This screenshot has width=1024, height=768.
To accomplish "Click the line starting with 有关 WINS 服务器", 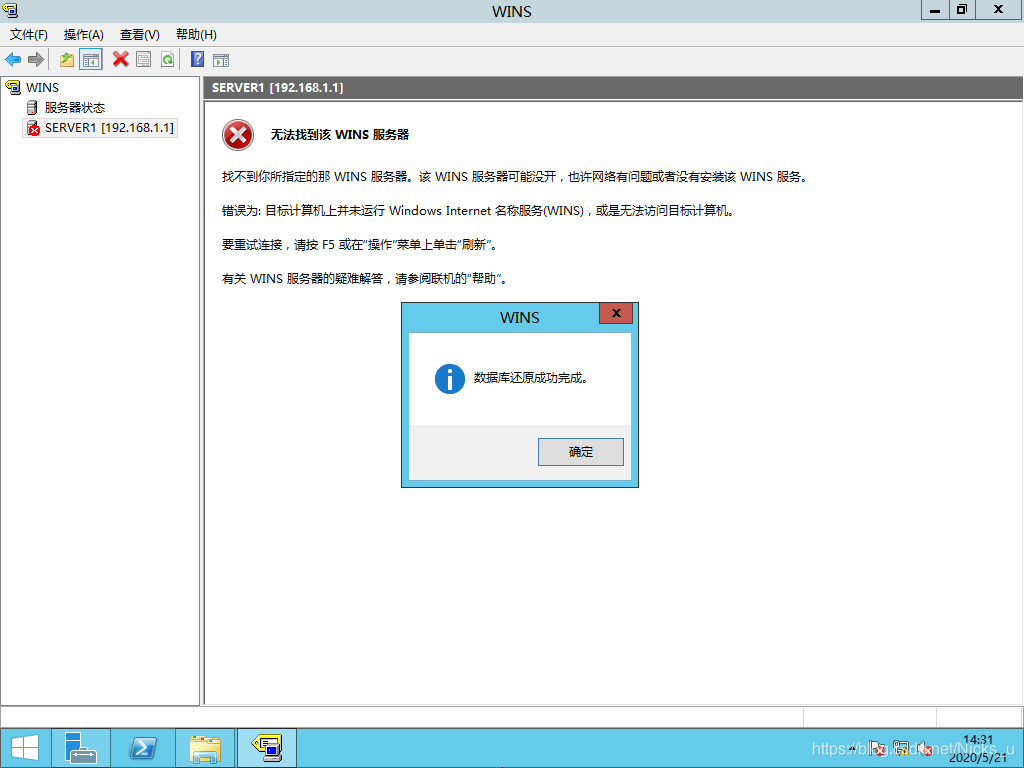I will coord(365,279).
